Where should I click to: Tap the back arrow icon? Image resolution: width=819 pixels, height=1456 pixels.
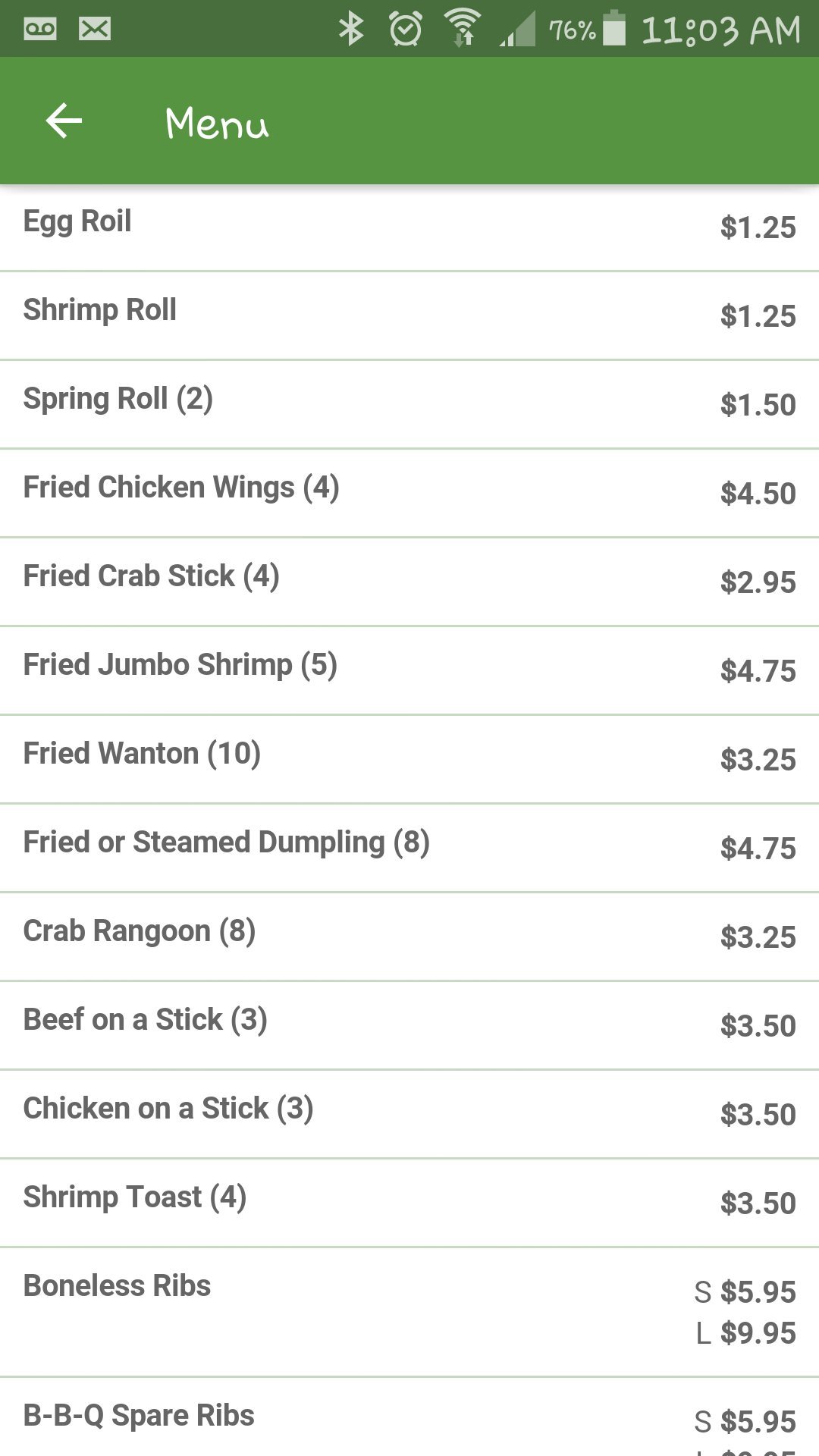pyautogui.click(x=64, y=121)
